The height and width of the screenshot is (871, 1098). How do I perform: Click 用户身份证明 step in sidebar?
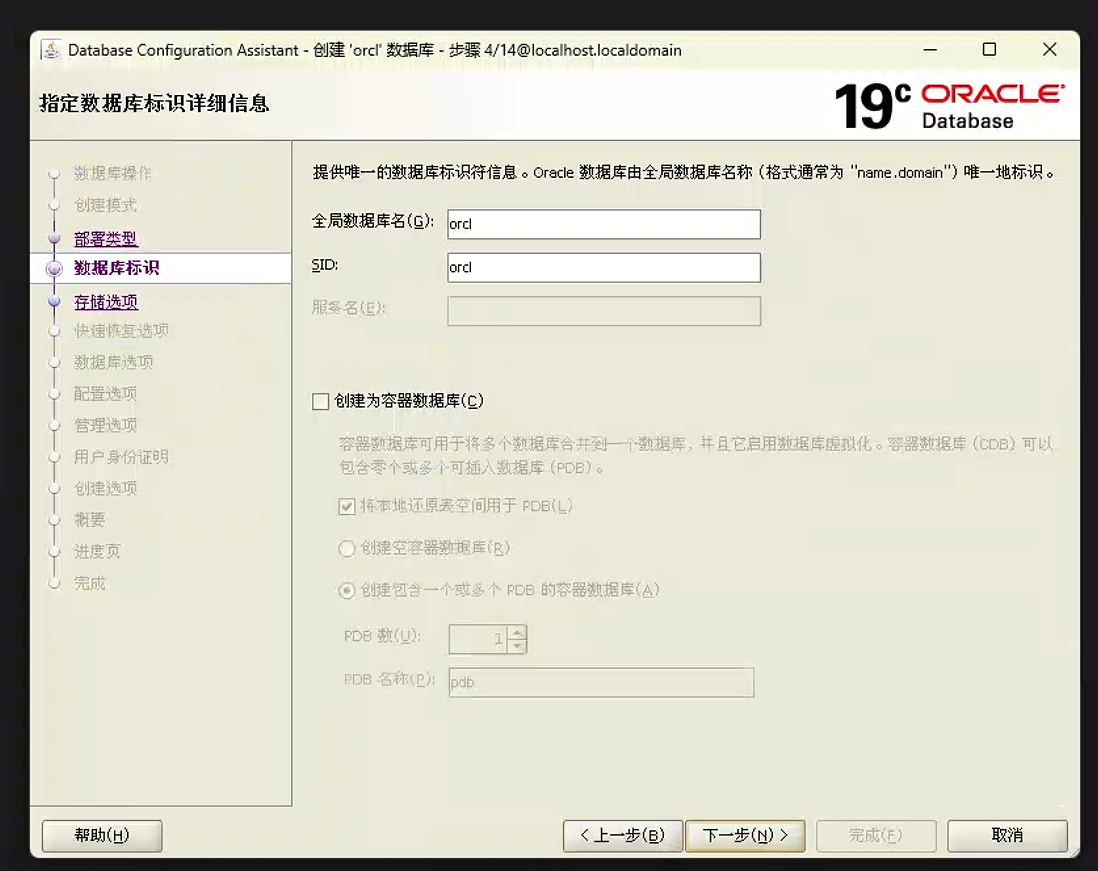coord(121,457)
